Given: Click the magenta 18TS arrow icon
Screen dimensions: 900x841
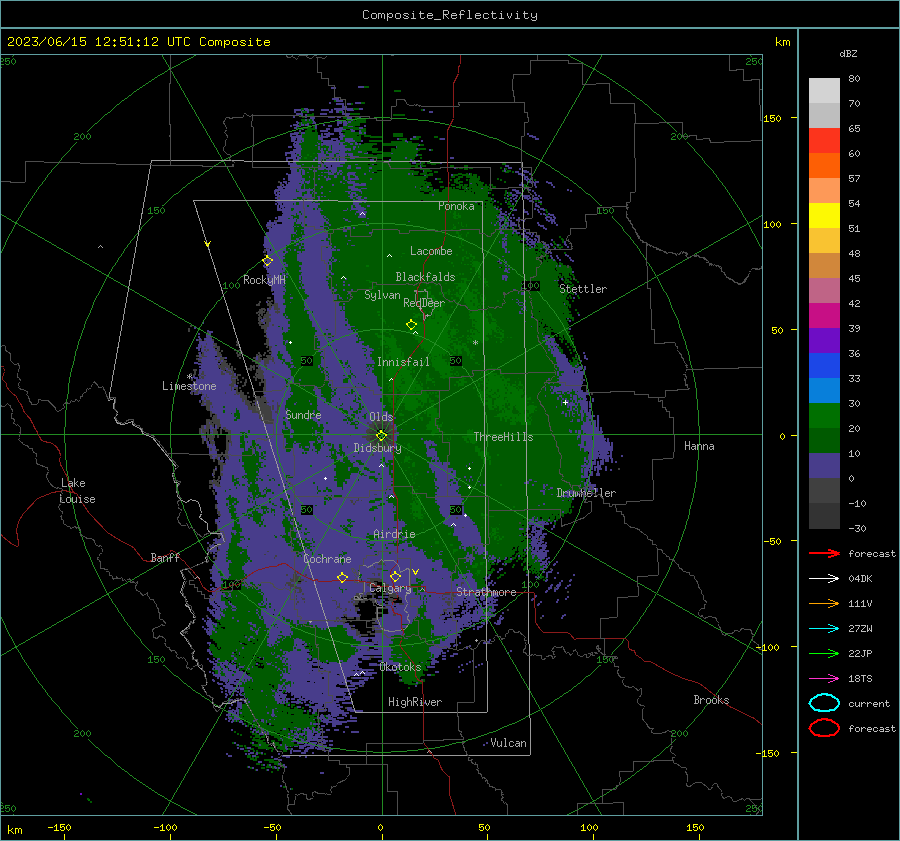Looking at the screenshot, I should (824, 679).
